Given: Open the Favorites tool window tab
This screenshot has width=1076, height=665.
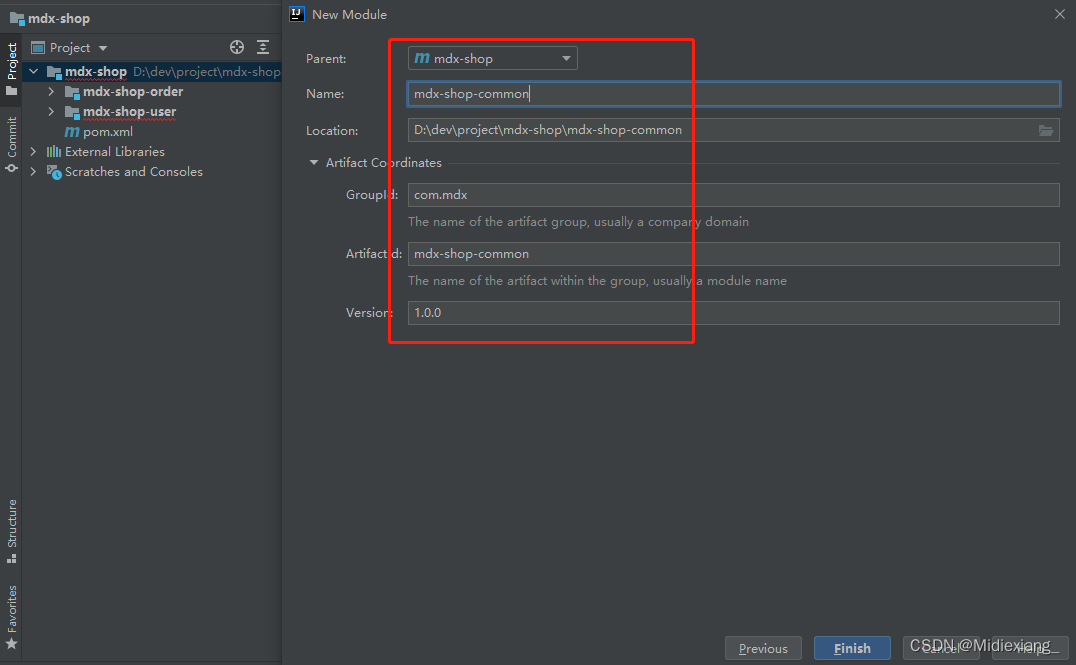Looking at the screenshot, I should [x=12, y=616].
